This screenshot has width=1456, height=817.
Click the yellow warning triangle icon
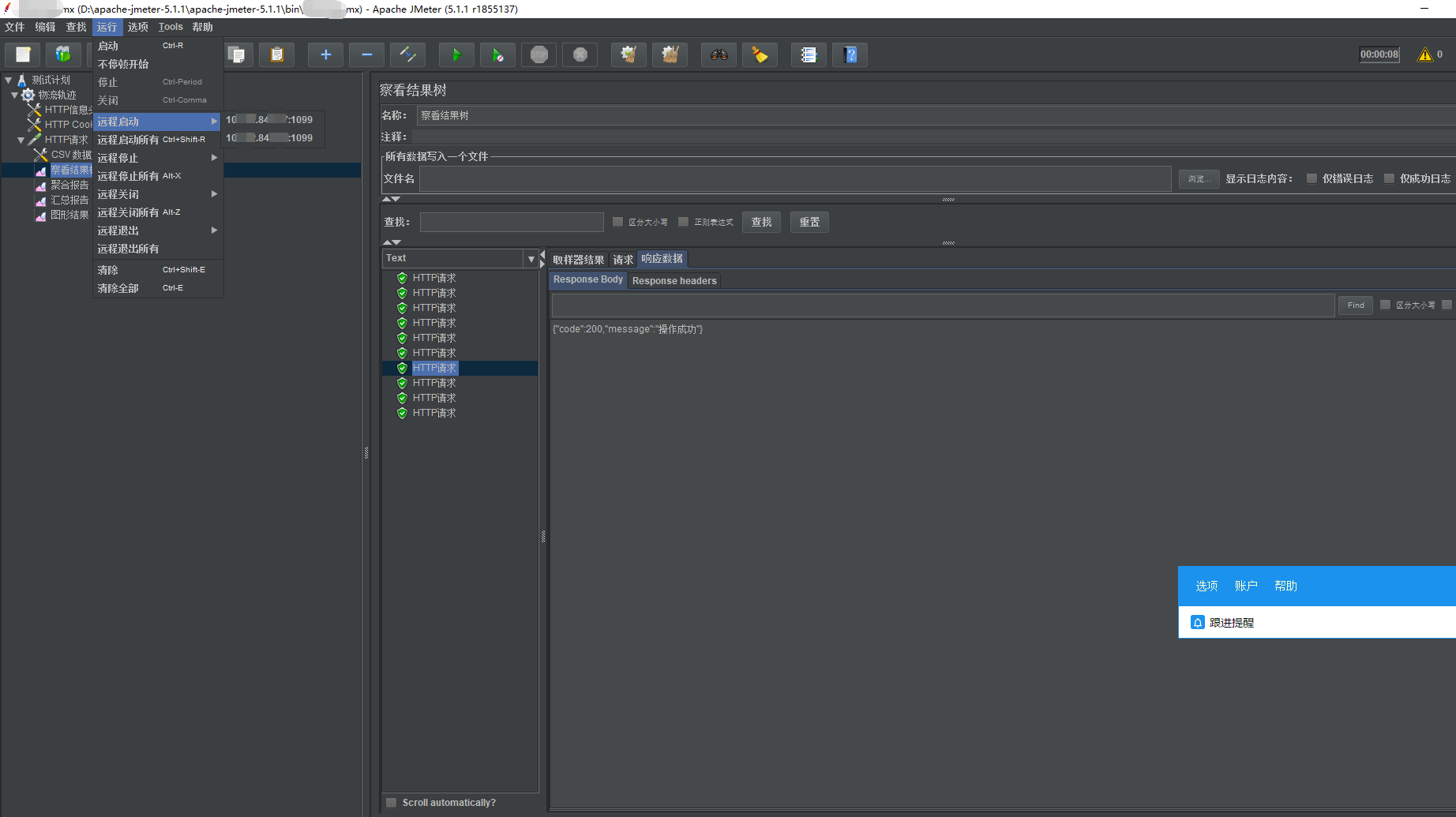point(1424,54)
